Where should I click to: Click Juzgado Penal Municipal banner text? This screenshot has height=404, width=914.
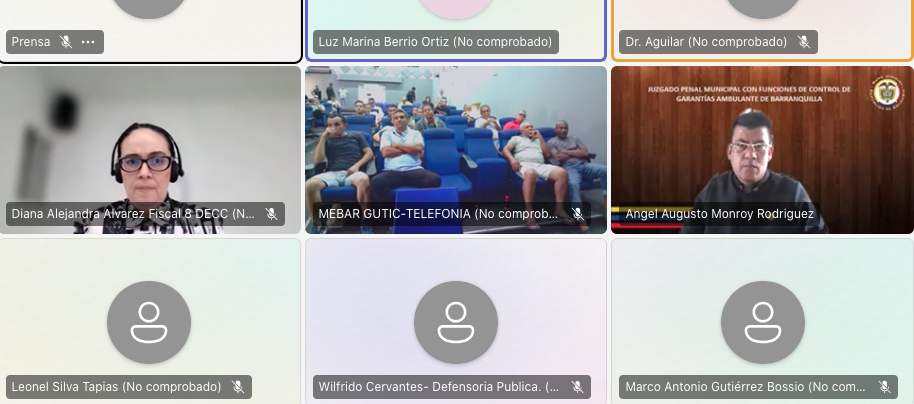pyautogui.click(x=748, y=94)
